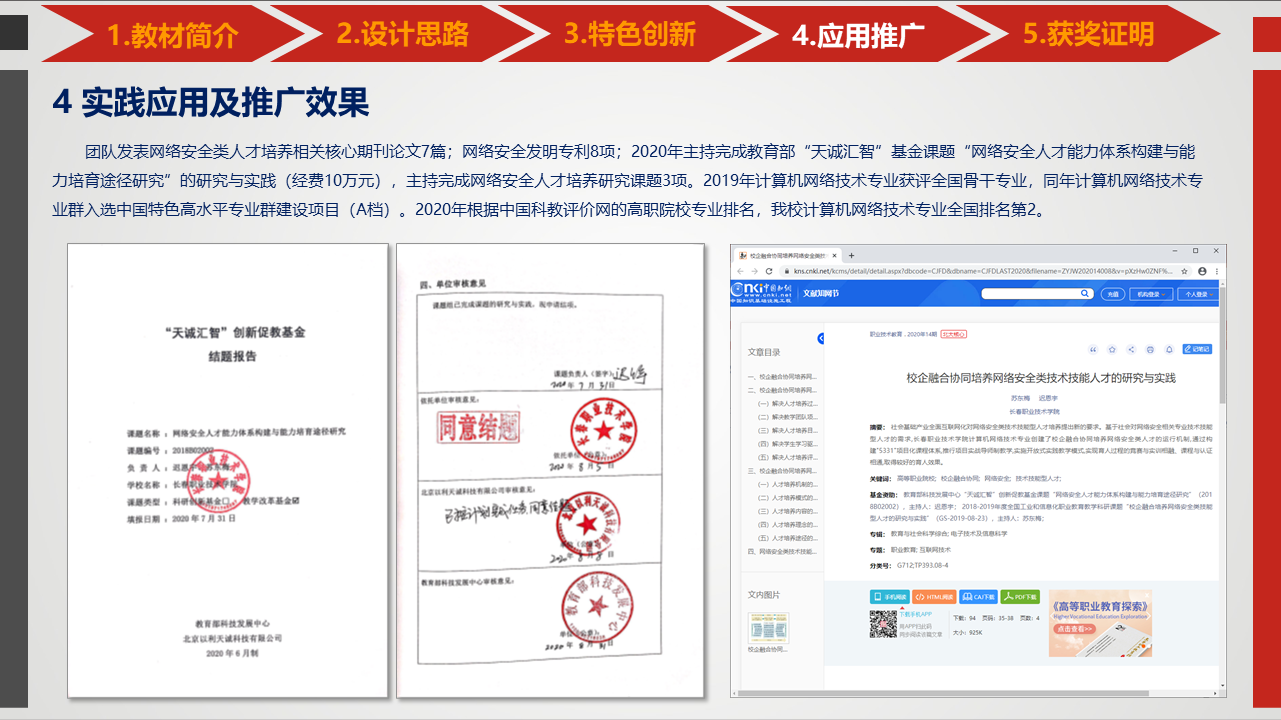Click the 记笔记 note button
This screenshot has width=1281, height=720.
pyautogui.click(x=1197, y=349)
